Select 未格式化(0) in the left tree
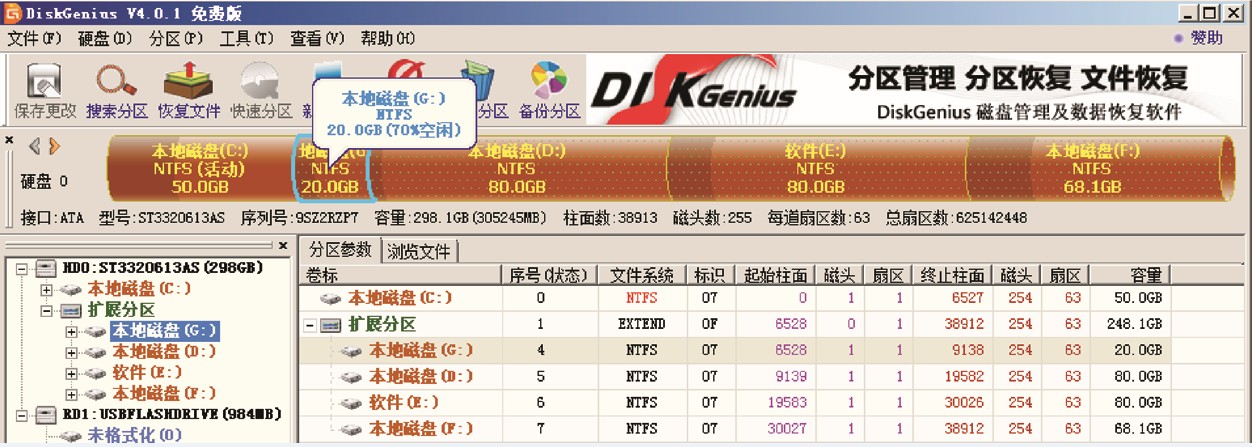The image size is (1252, 447). coord(135,435)
